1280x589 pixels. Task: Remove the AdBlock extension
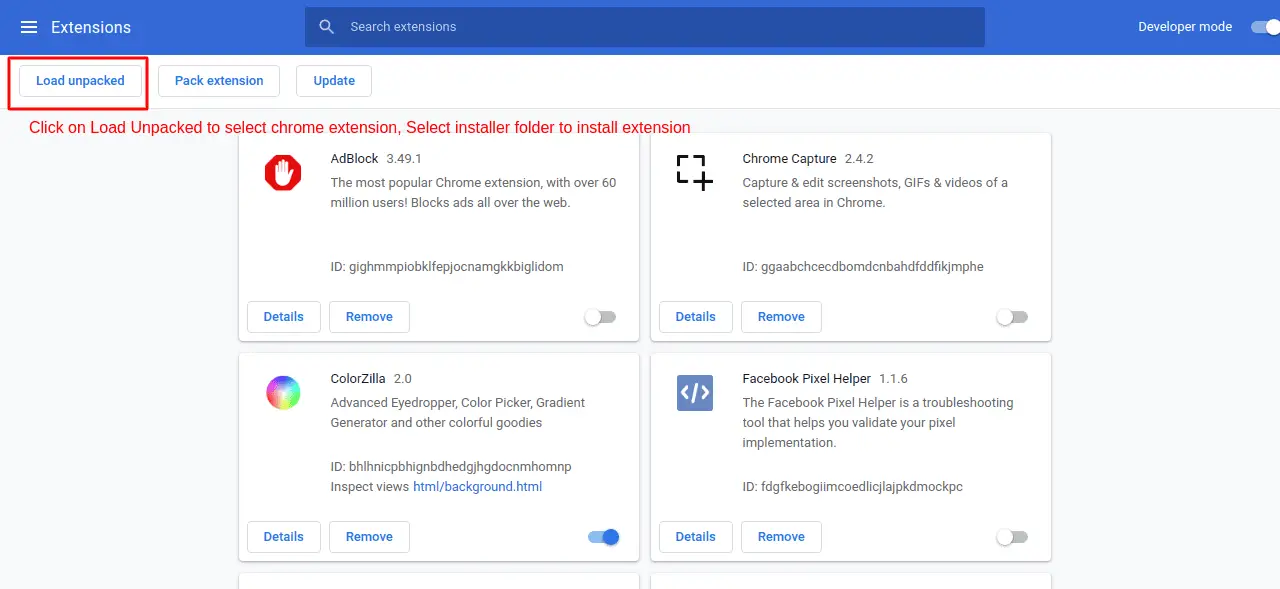point(369,317)
